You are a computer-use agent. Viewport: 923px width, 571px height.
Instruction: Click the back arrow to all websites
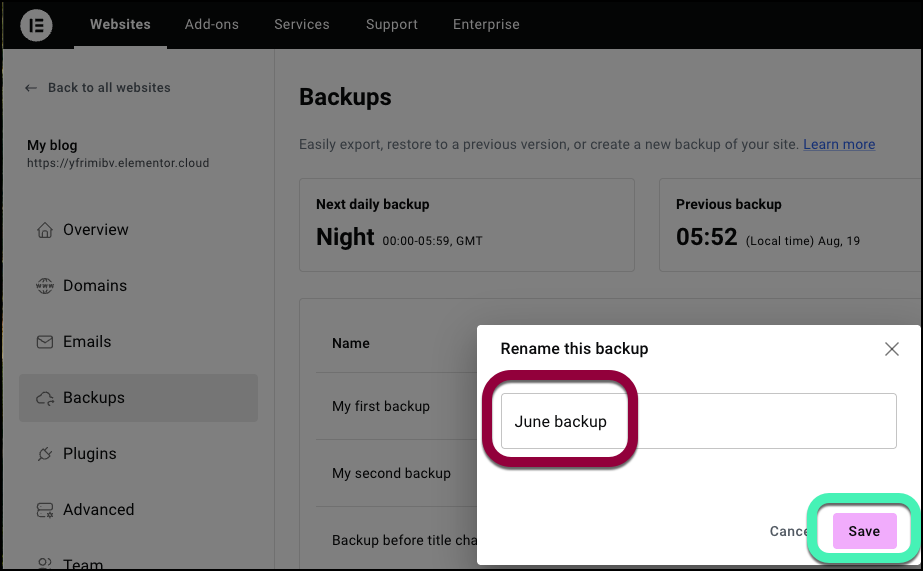tap(31, 88)
